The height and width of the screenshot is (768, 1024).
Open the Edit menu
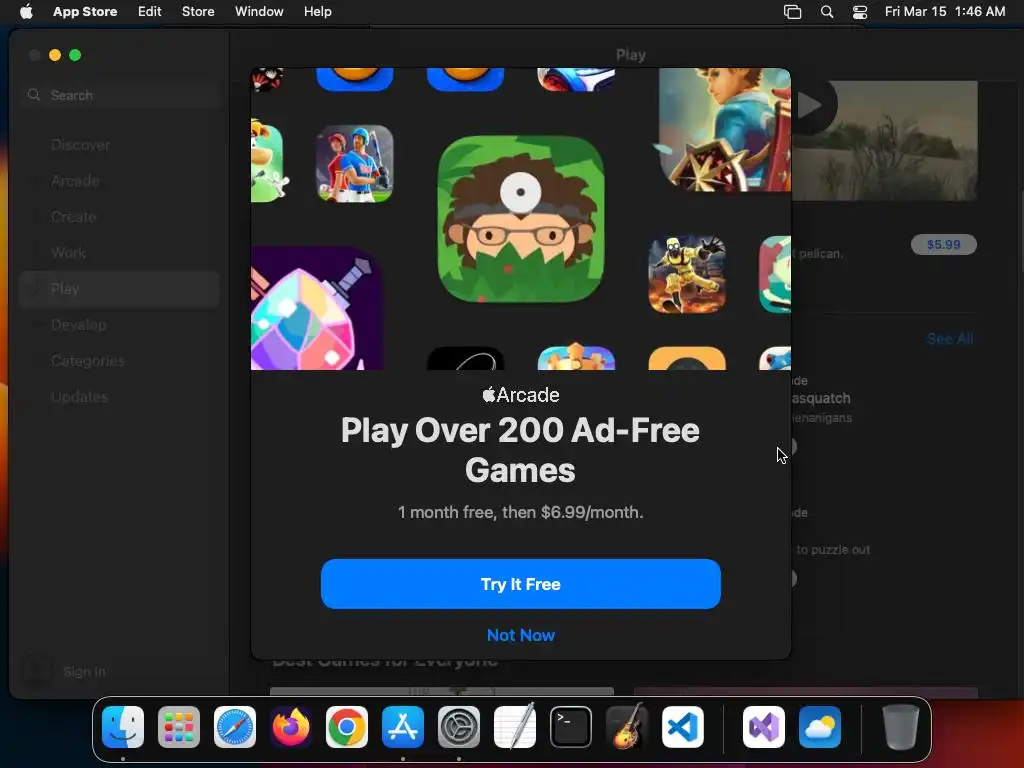pos(150,12)
